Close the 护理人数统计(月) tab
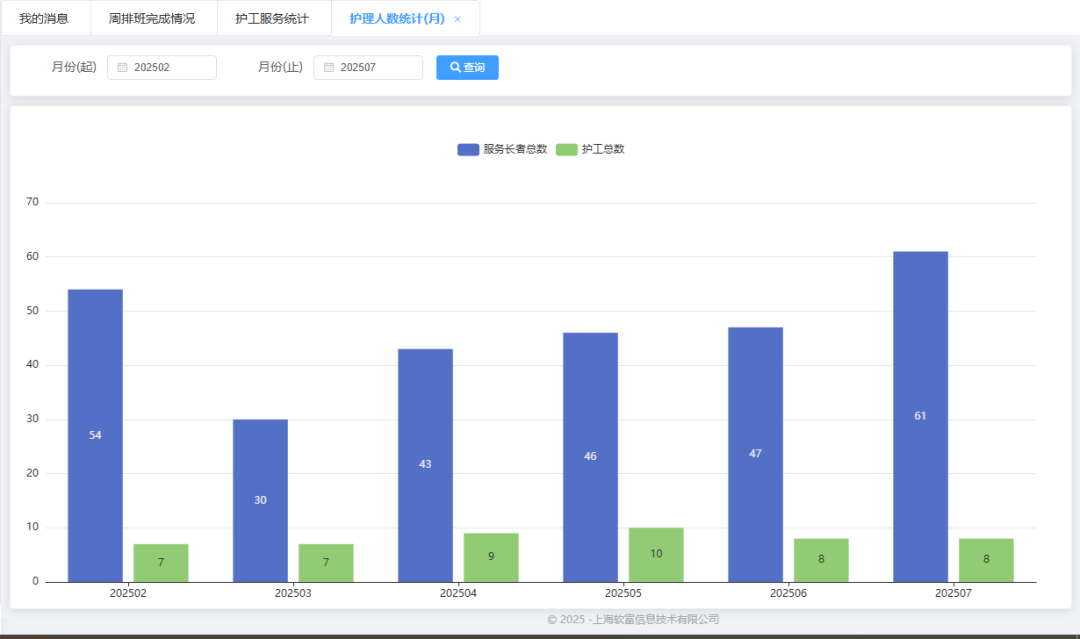Image resolution: width=1080 pixels, height=639 pixels. [x=458, y=19]
